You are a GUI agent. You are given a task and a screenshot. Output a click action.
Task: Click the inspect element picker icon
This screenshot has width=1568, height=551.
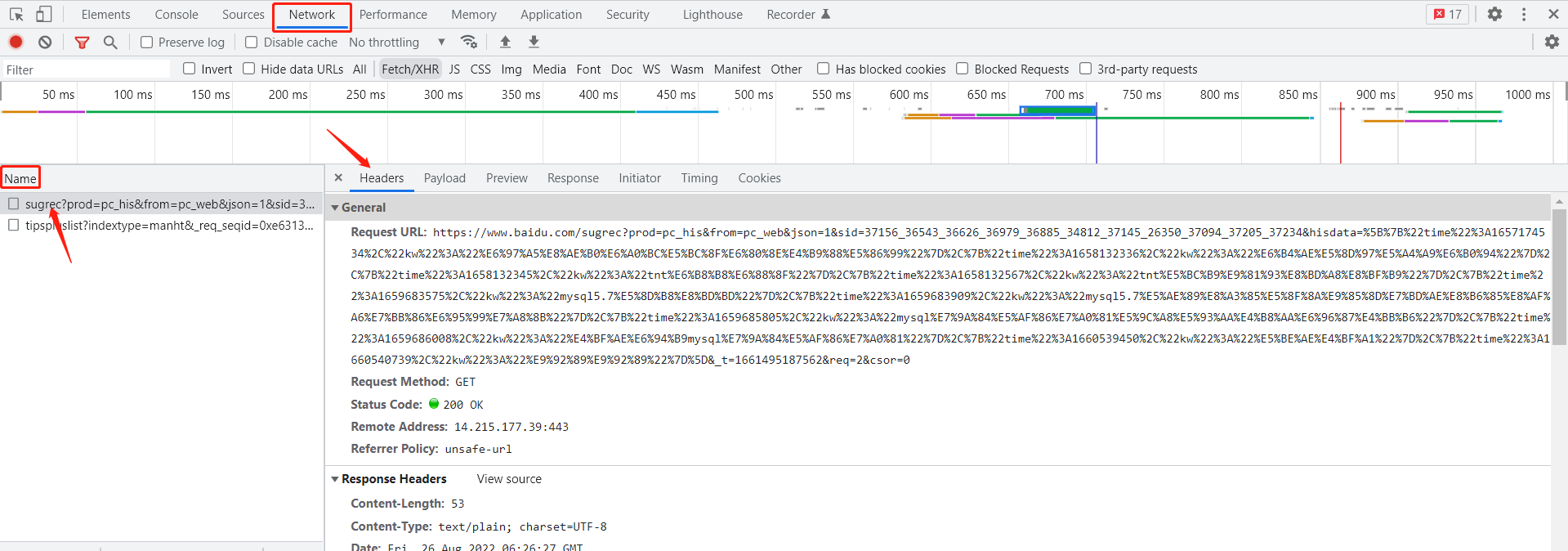[x=16, y=15]
